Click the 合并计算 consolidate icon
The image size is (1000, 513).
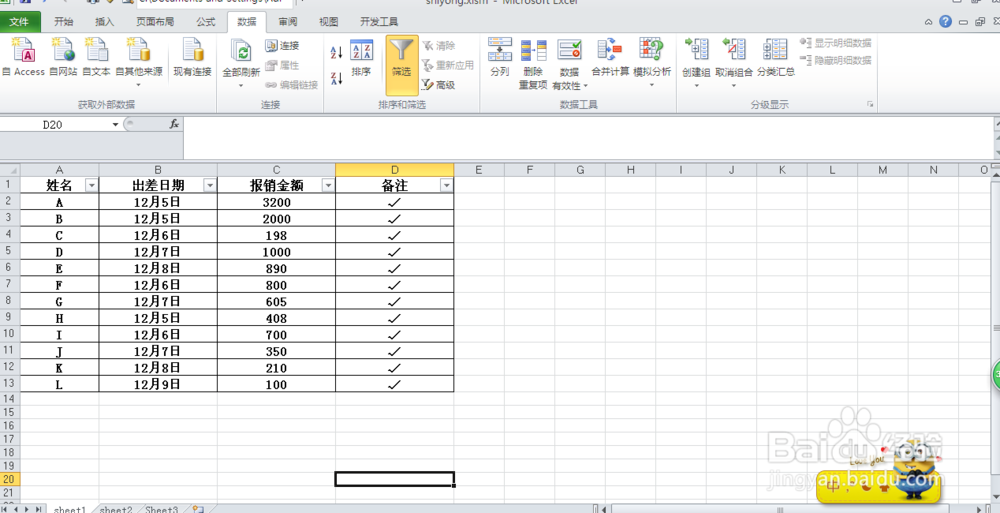(x=610, y=57)
